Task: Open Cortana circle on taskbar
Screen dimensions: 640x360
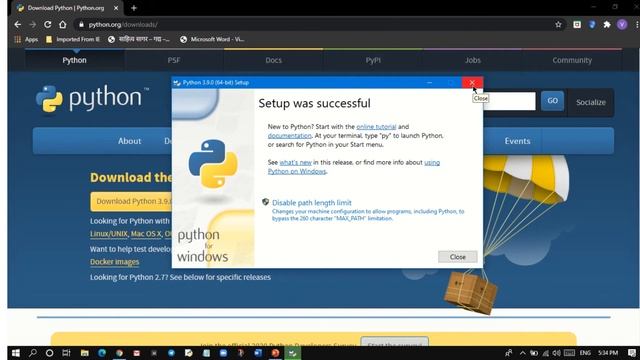Action: [49, 353]
